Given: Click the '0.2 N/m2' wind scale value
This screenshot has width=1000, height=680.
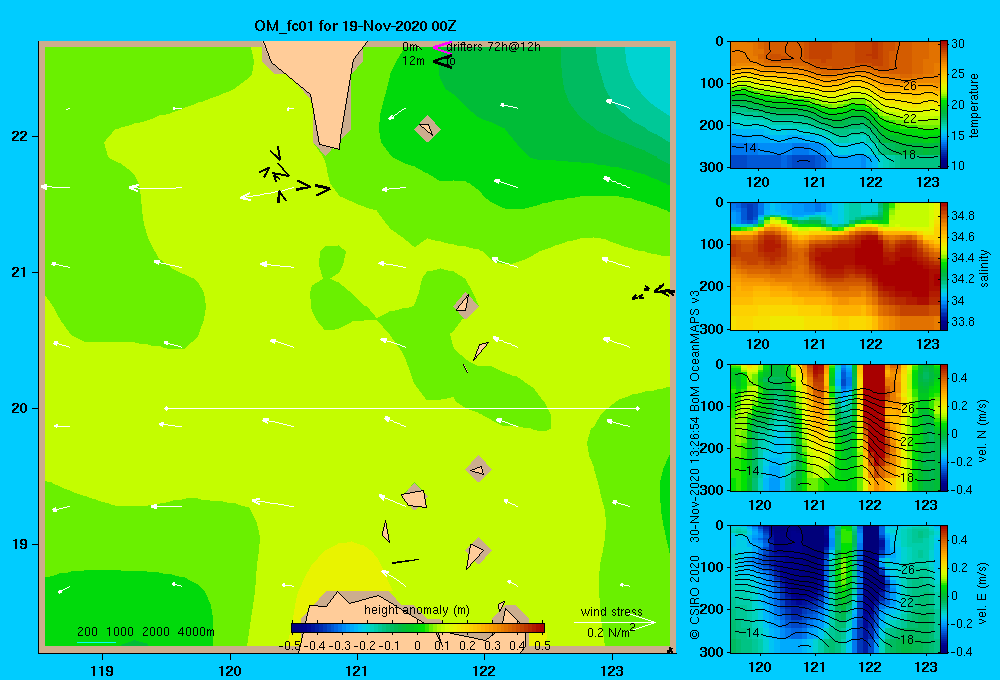Looking at the screenshot, I should (611, 632).
